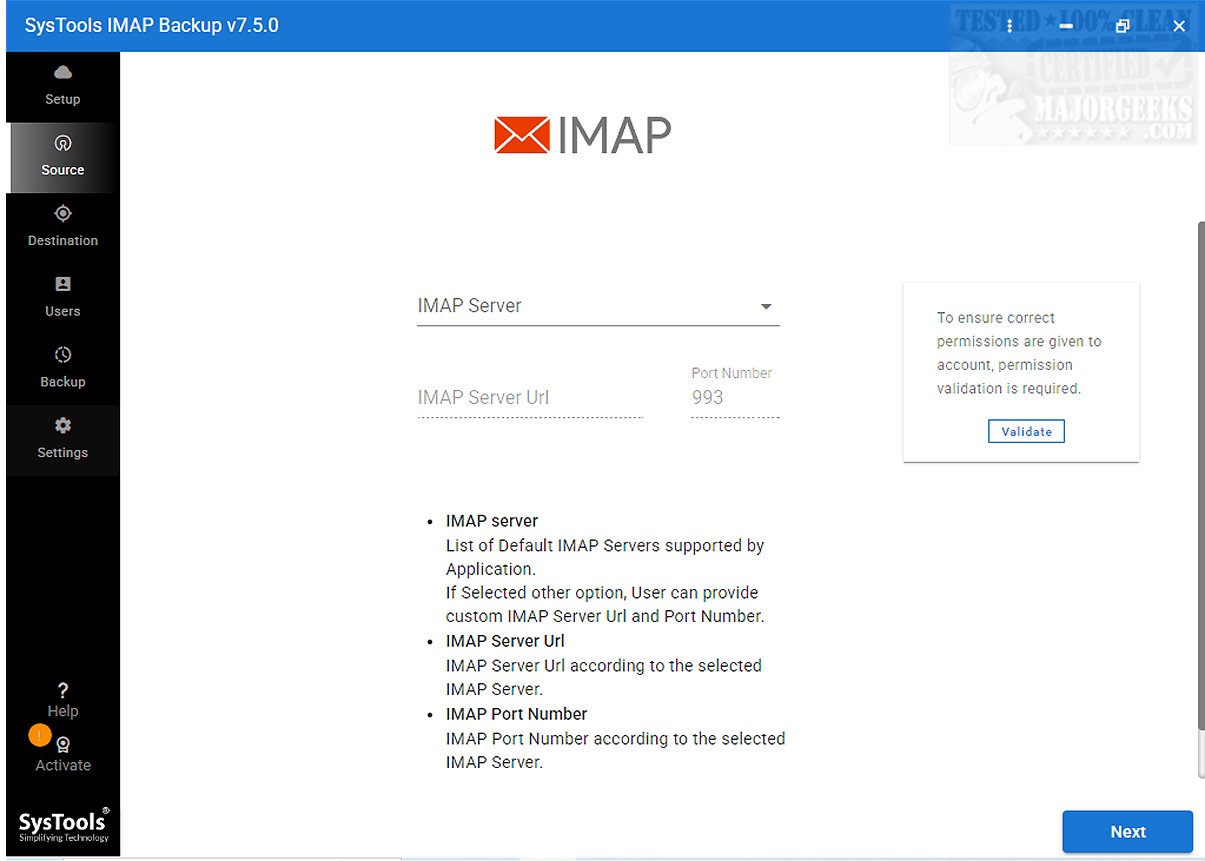Click the Settings gear icon
The image size is (1205, 861).
click(x=63, y=425)
